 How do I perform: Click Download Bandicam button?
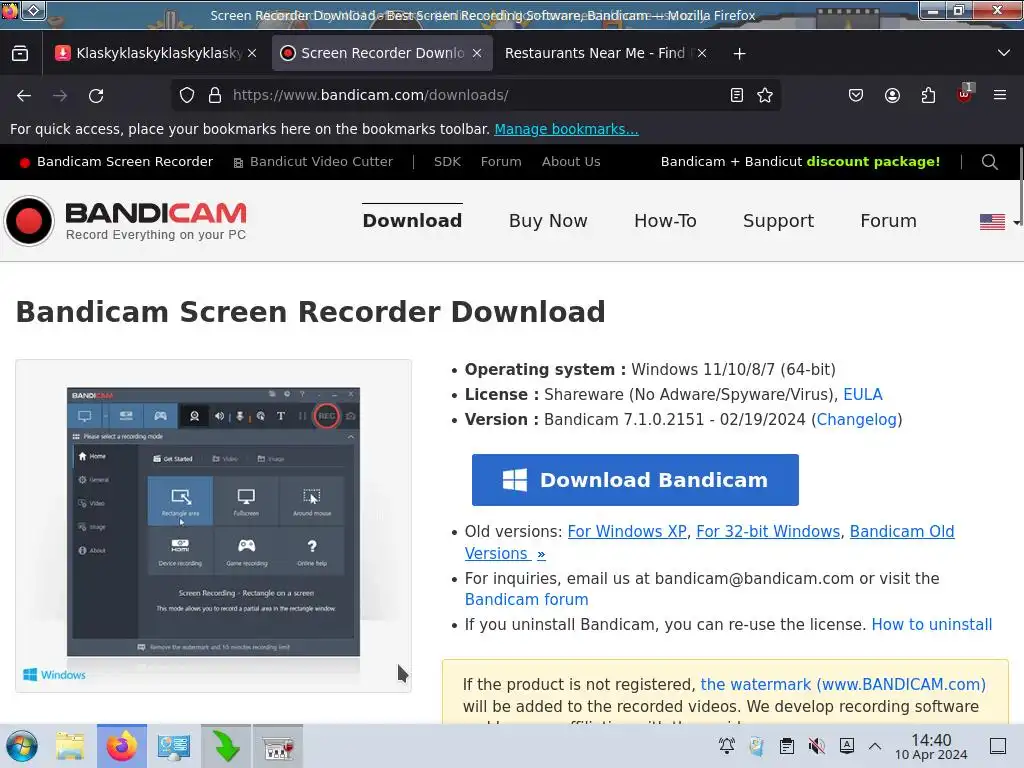click(x=635, y=480)
